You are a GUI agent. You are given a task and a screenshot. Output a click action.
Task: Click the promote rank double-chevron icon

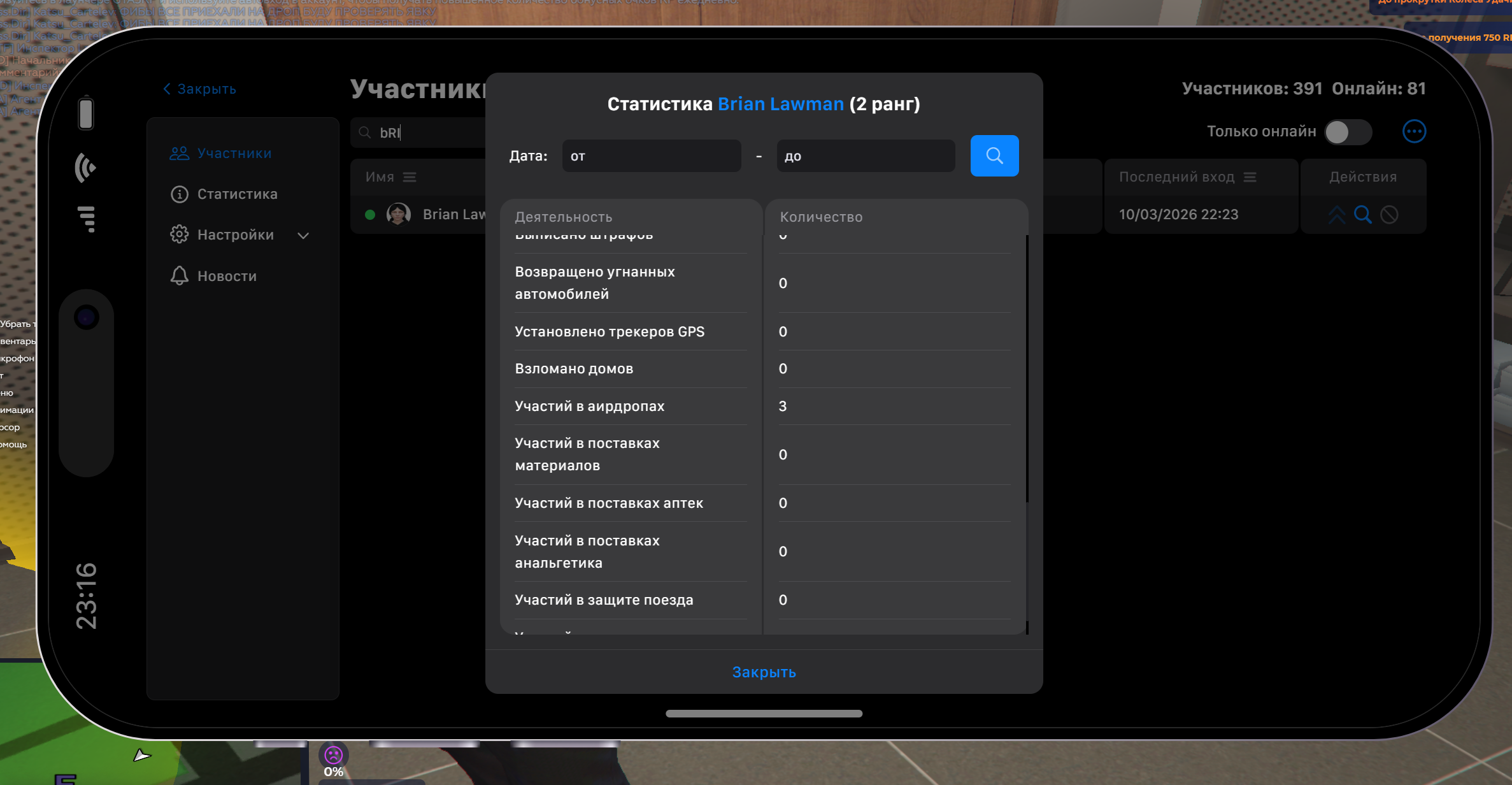pyautogui.click(x=1337, y=215)
